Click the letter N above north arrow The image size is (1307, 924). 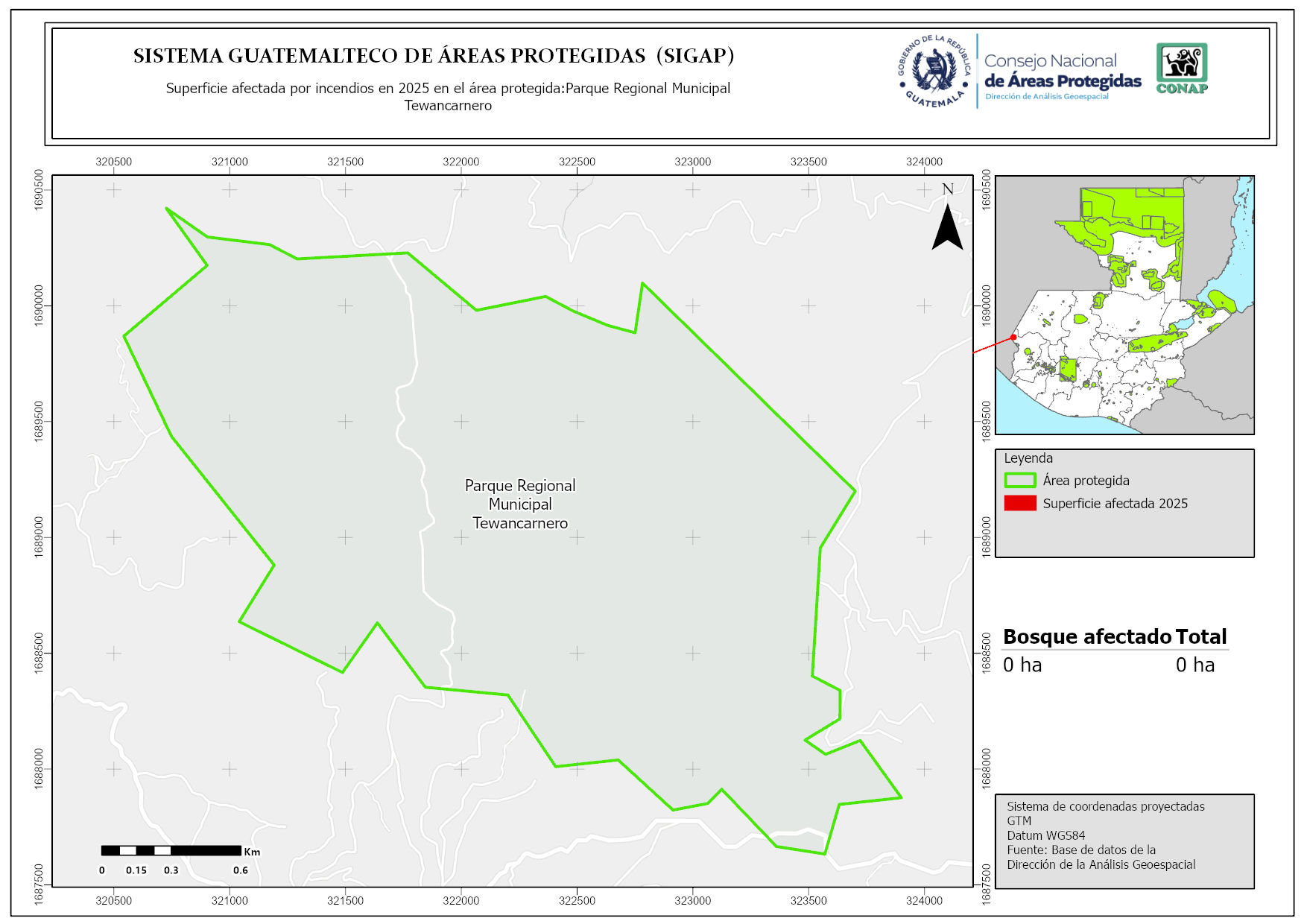click(948, 189)
